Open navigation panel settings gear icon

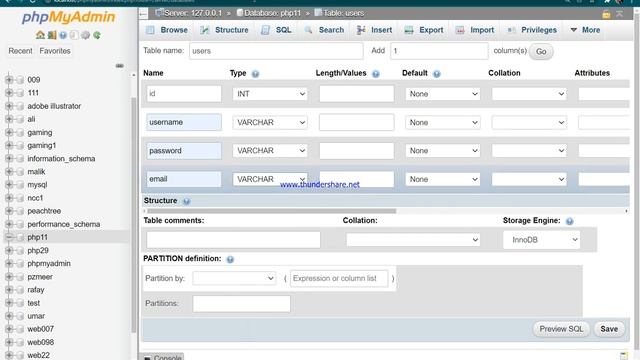[x=85, y=35]
